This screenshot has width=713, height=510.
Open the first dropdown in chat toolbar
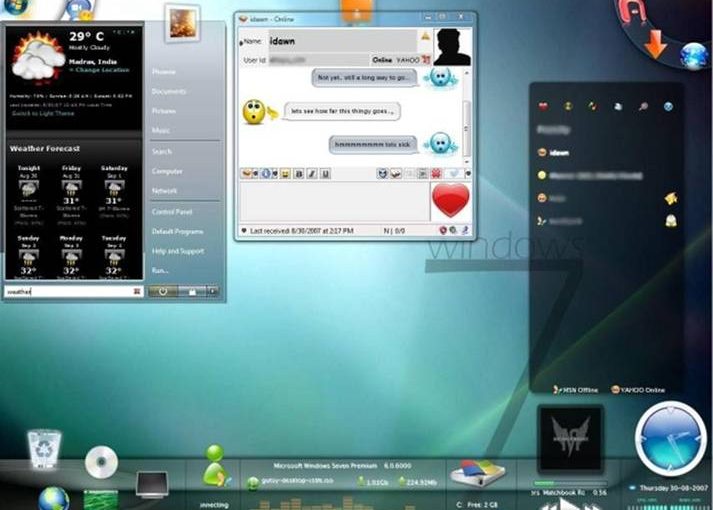coord(249,174)
